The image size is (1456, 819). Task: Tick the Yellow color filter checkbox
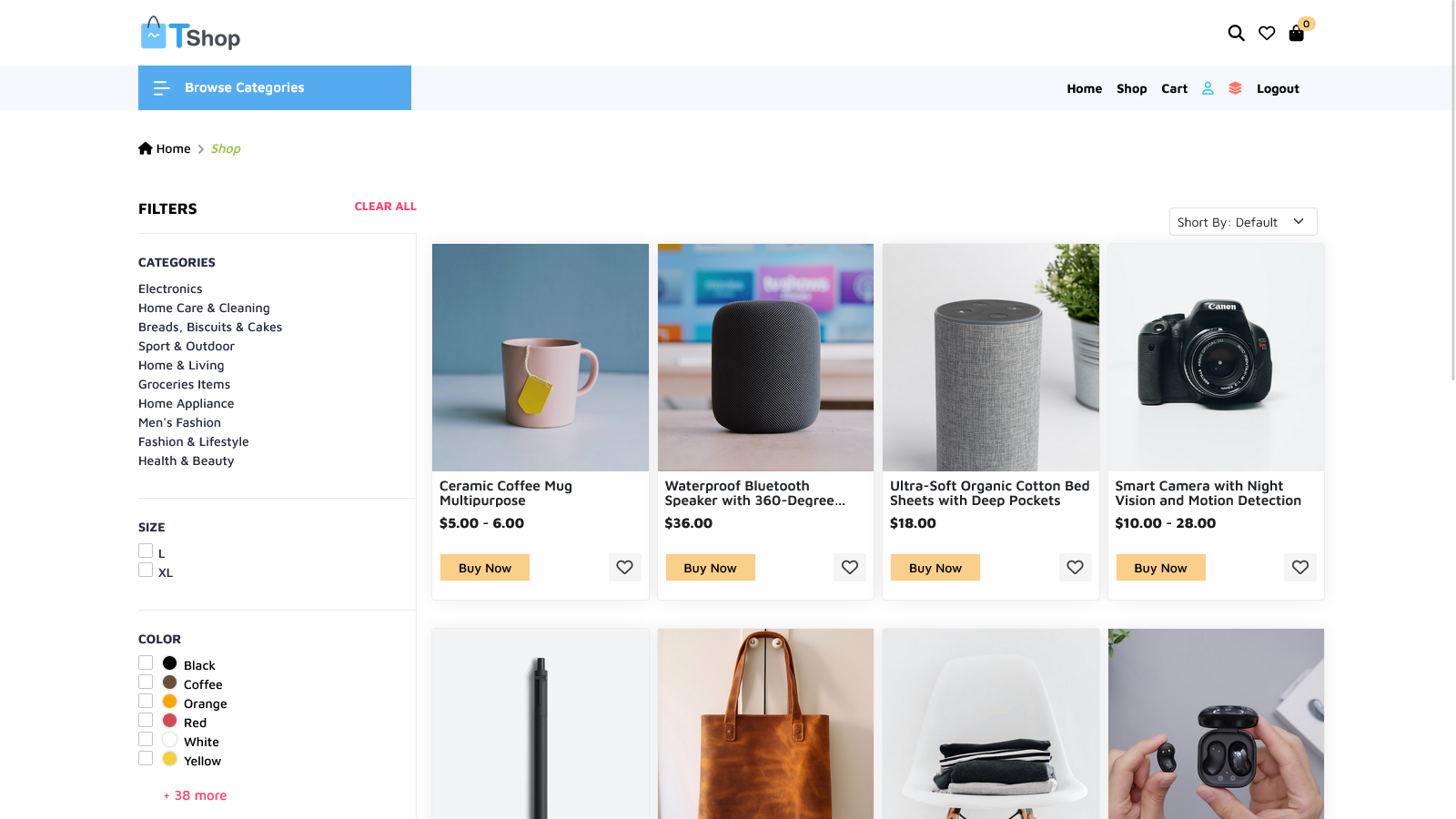click(146, 758)
